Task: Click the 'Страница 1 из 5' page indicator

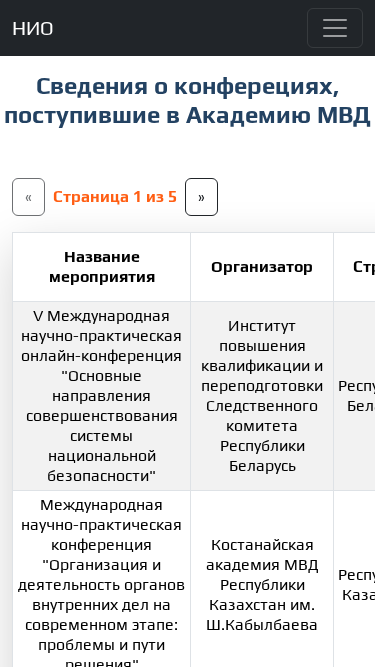Action: click(x=115, y=197)
